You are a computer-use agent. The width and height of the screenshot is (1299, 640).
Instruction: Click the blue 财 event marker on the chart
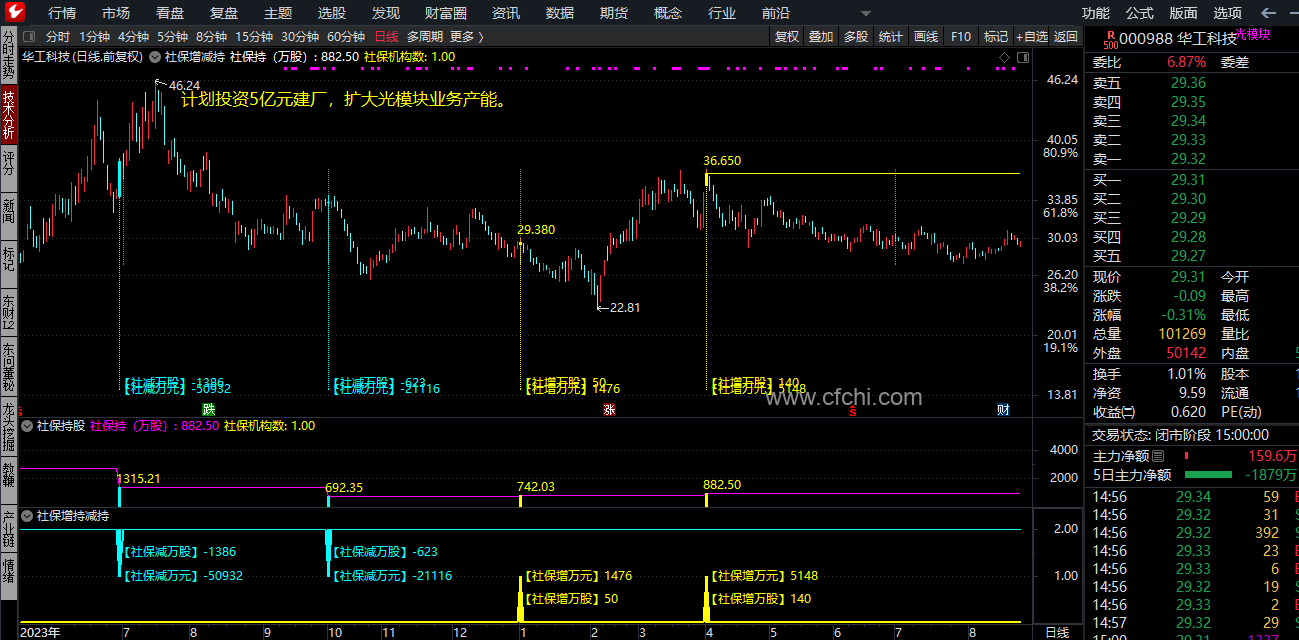(1003, 409)
